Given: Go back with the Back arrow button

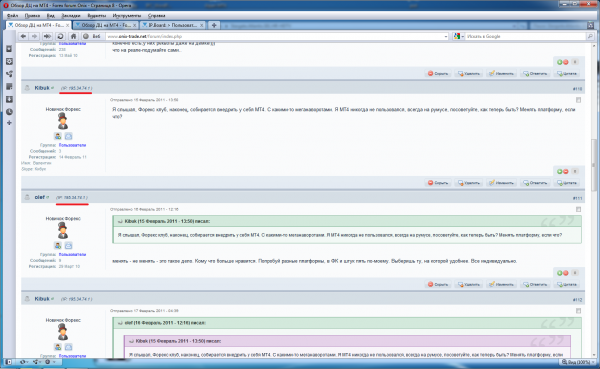Looking at the screenshot, I should pos(23,36).
